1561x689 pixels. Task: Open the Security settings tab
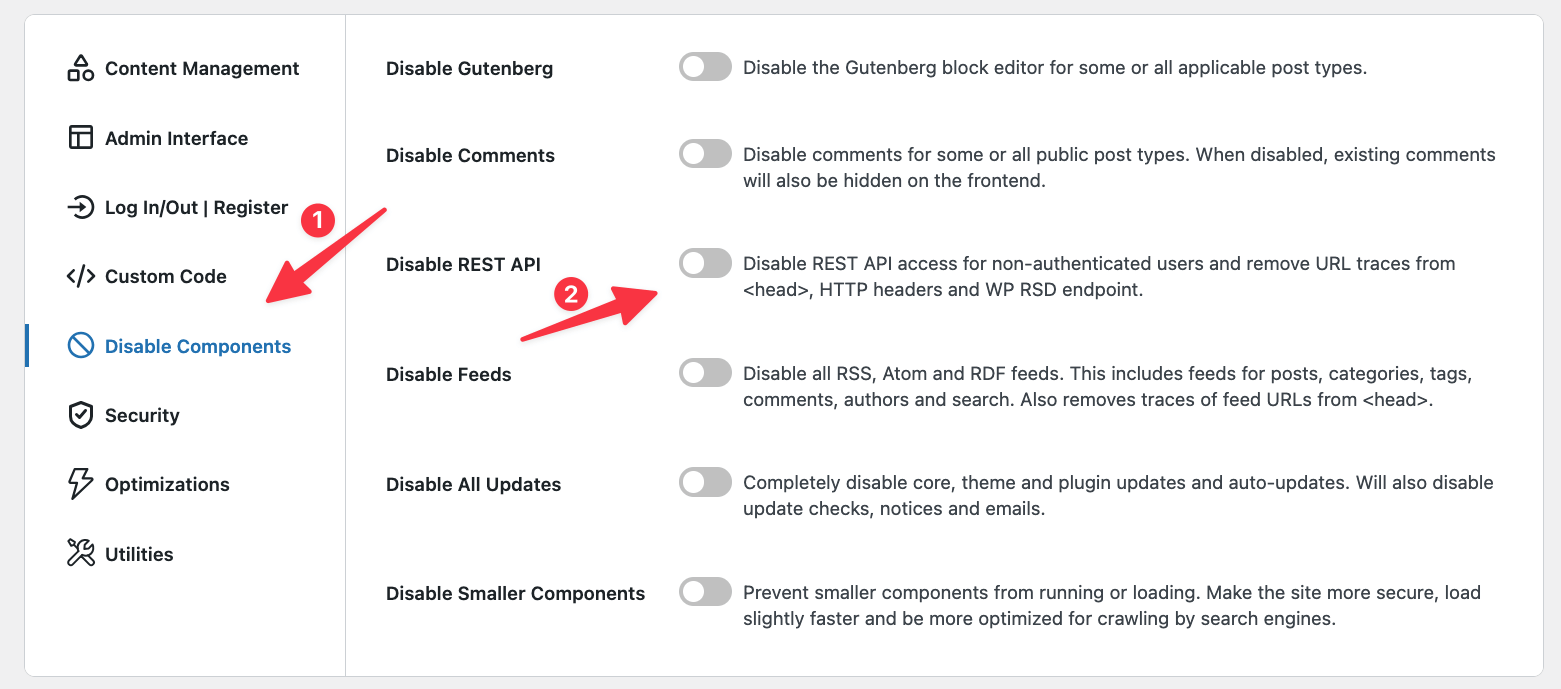pyautogui.click(x=142, y=415)
